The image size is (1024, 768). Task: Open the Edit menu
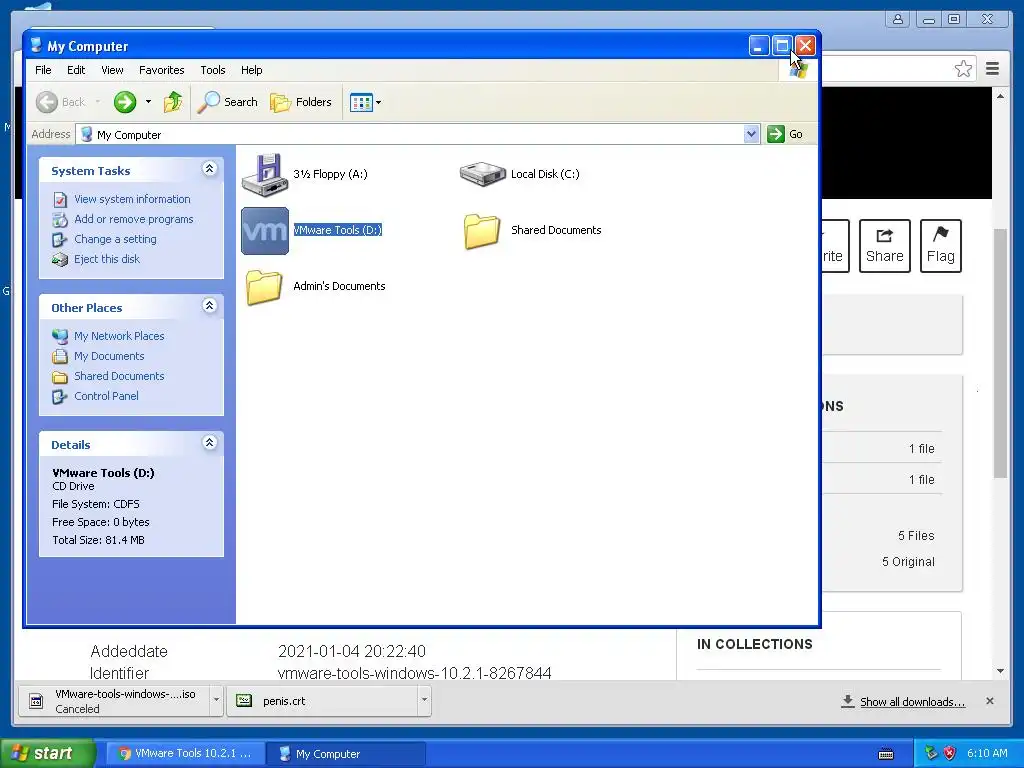pos(76,70)
